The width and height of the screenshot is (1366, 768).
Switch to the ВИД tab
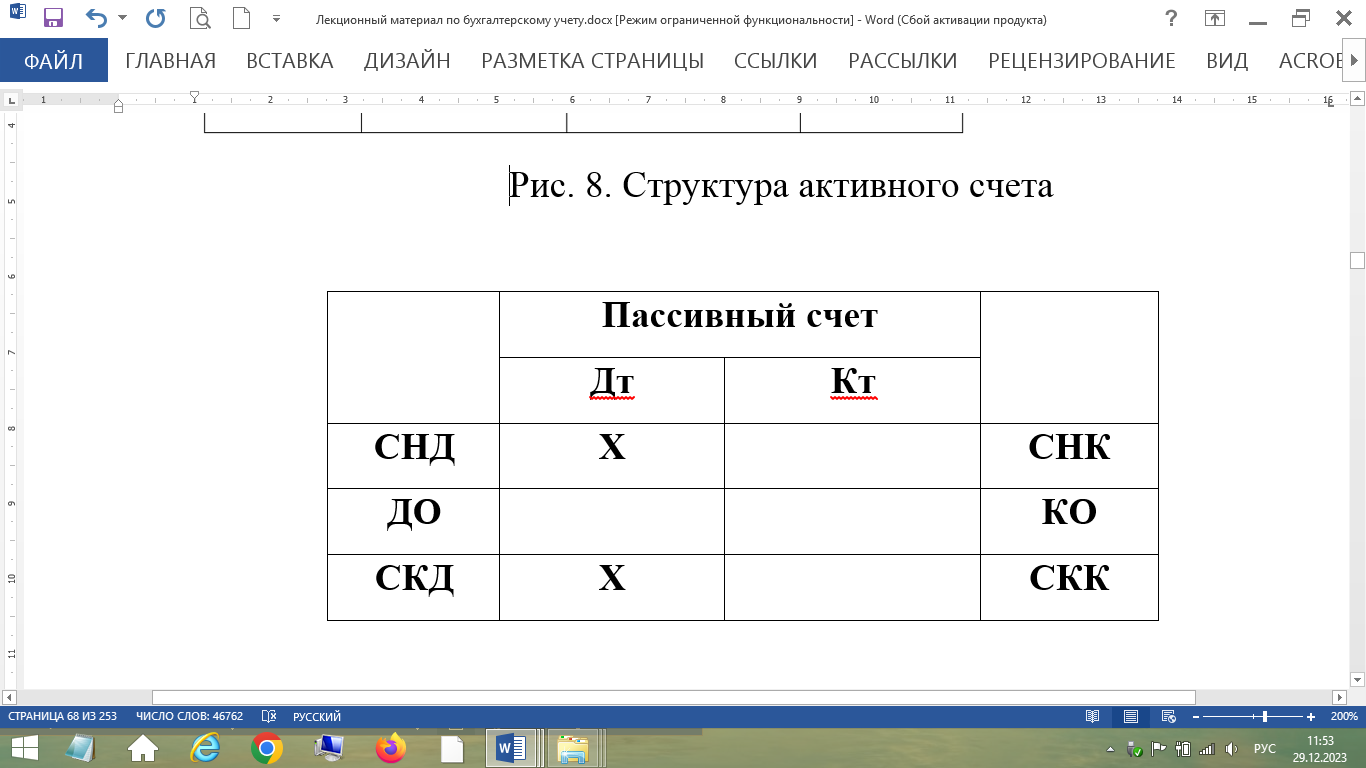click(x=1227, y=61)
